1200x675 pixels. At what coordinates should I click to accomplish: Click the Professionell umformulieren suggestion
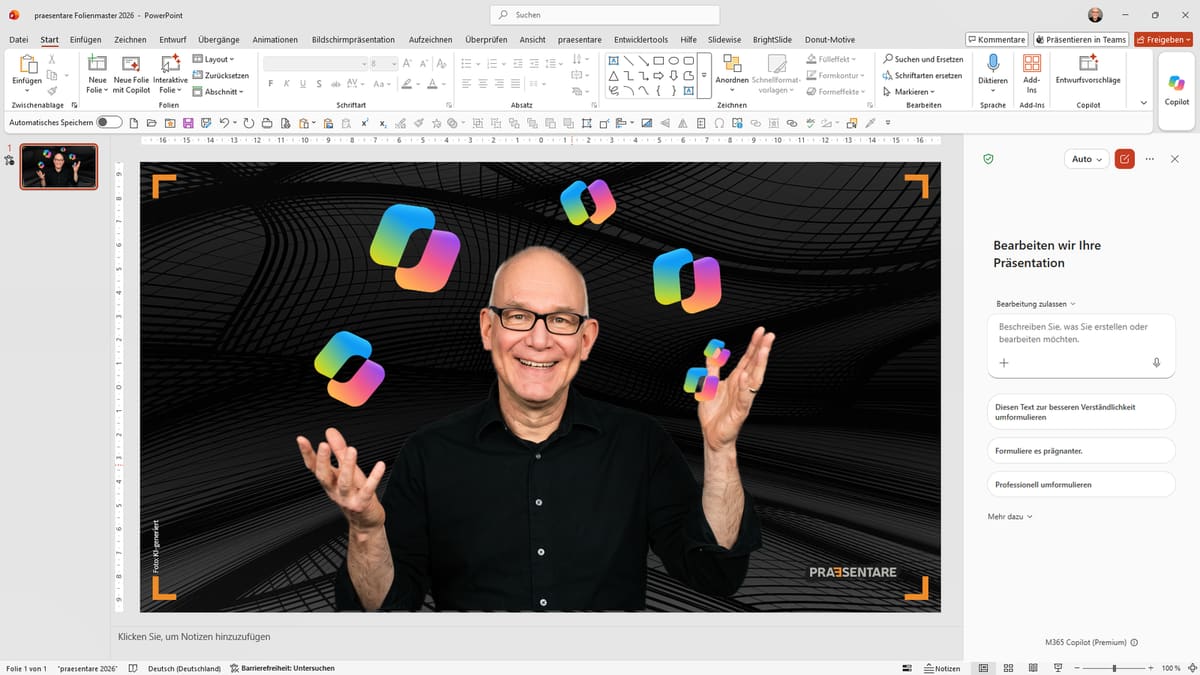pyautogui.click(x=1081, y=484)
